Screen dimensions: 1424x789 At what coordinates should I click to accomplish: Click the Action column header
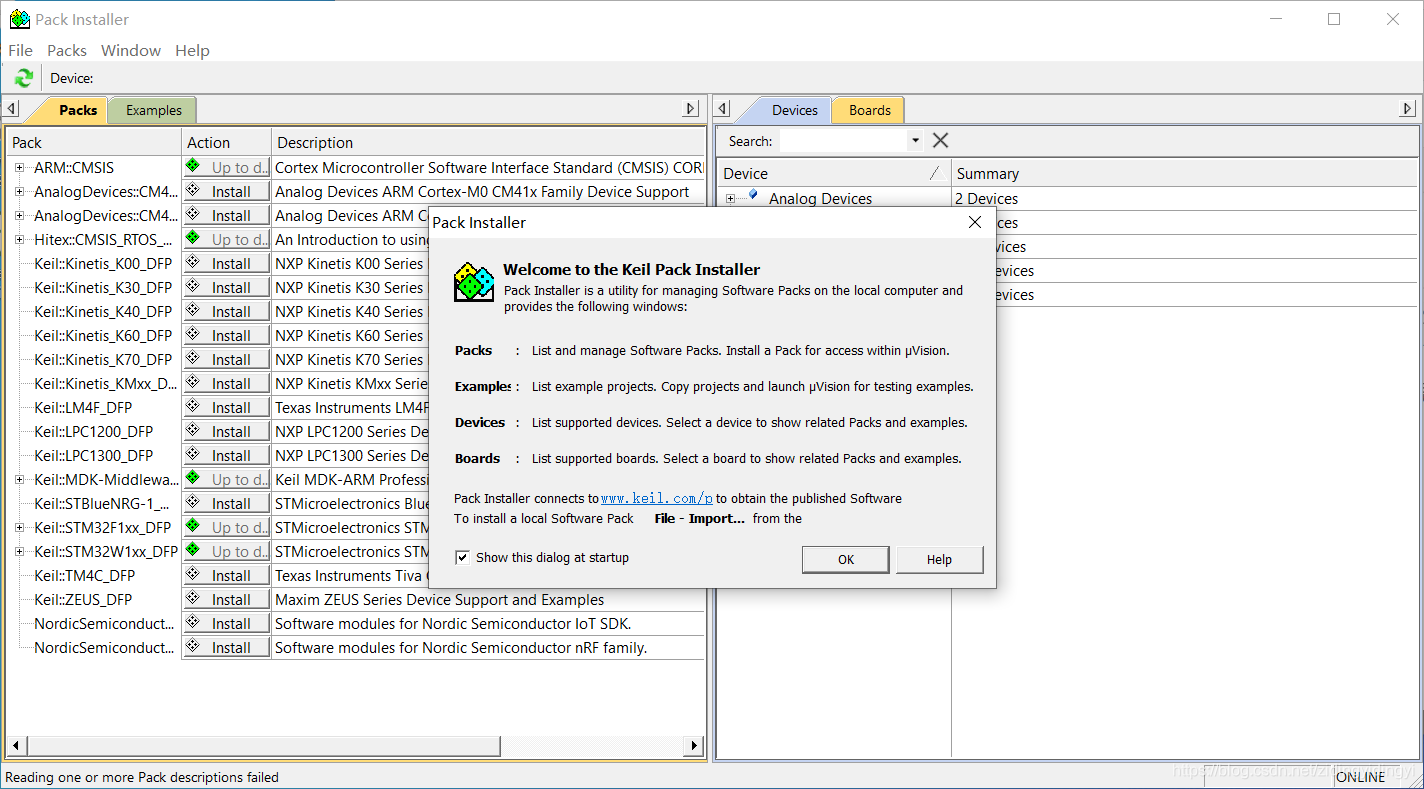(226, 142)
